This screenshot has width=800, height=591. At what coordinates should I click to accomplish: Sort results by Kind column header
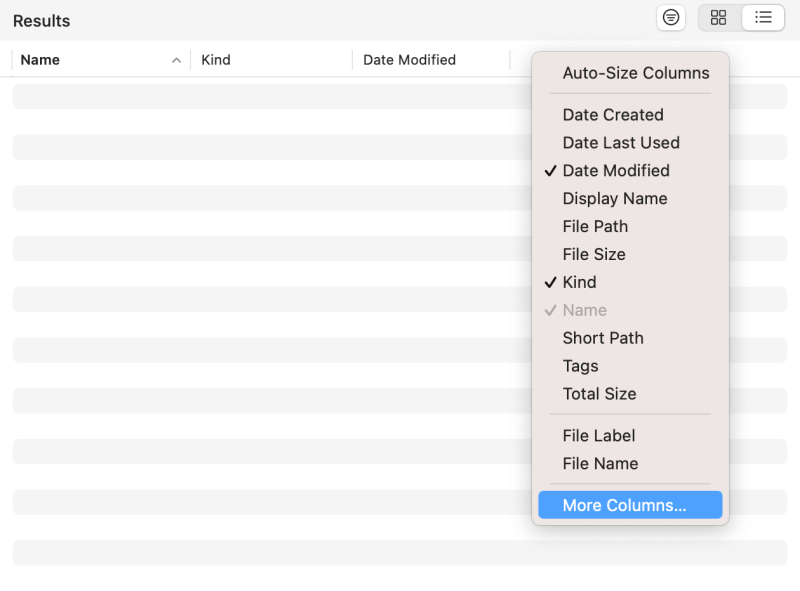click(271, 60)
